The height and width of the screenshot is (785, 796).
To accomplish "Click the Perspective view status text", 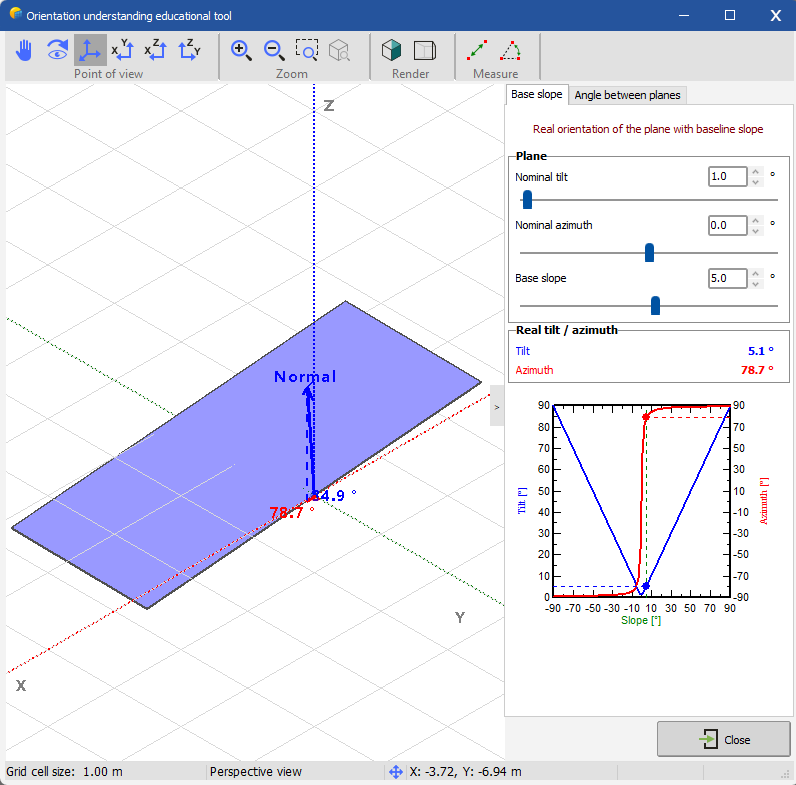I will point(255,772).
